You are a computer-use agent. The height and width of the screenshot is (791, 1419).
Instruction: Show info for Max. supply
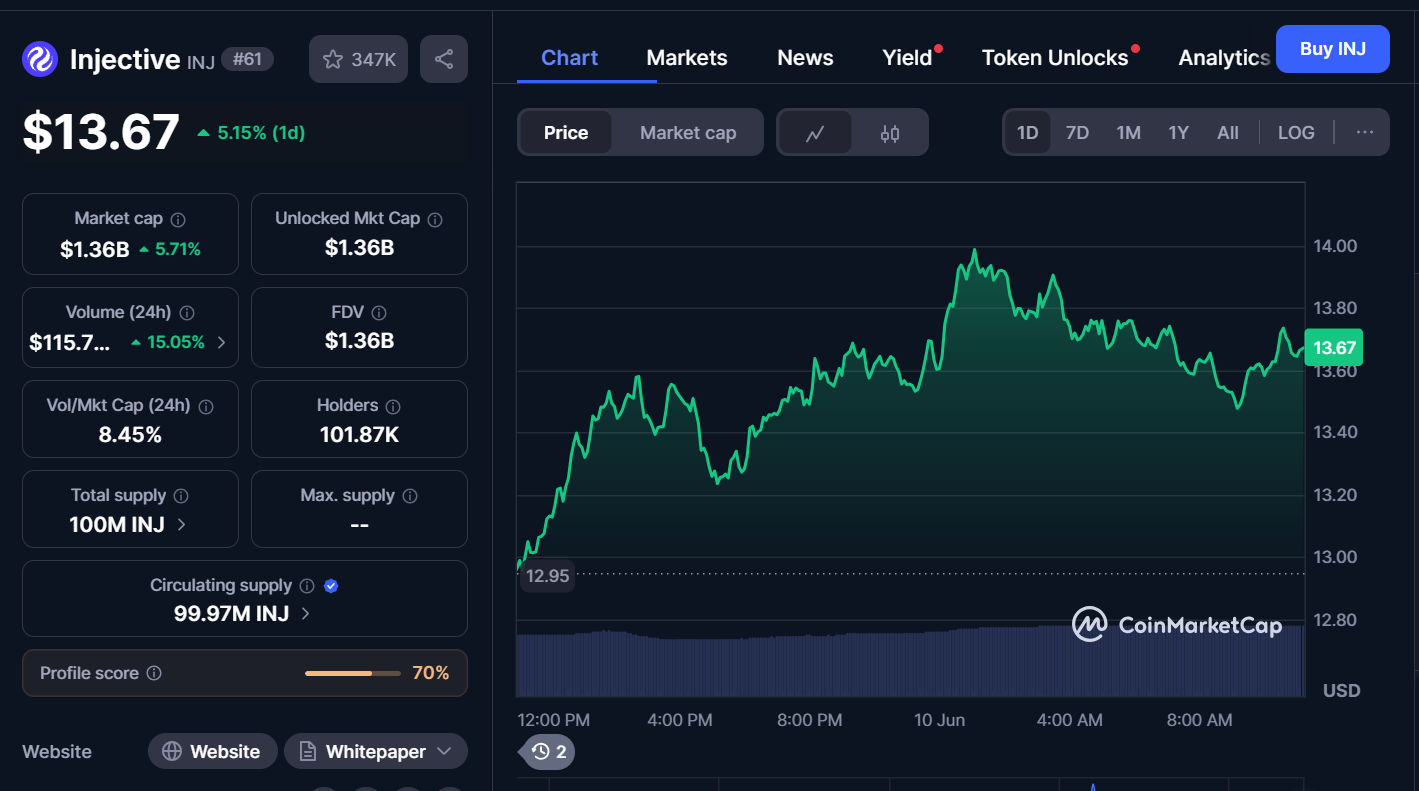click(410, 496)
